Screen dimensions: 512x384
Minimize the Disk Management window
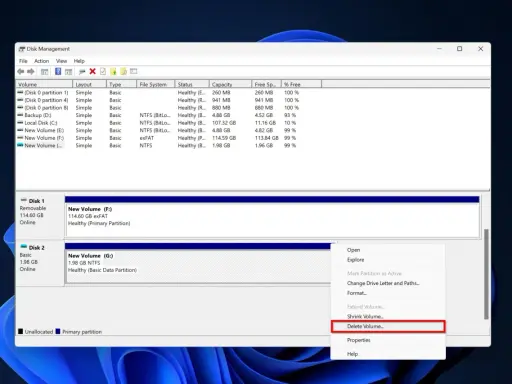click(439, 49)
